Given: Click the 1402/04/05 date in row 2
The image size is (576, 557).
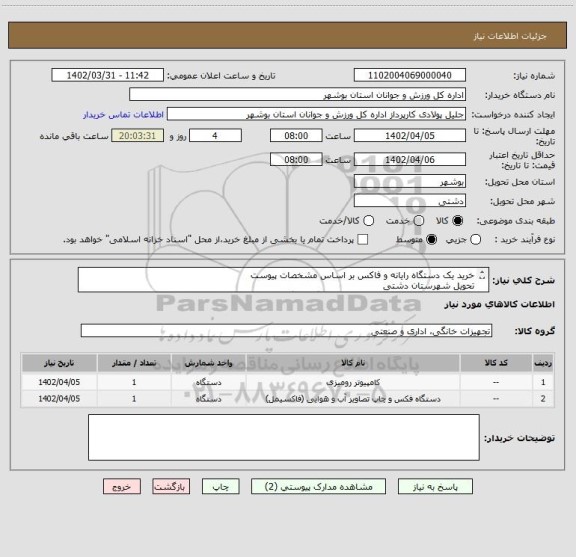Looking at the screenshot, I should pyautogui.click(x=59, y=399).
